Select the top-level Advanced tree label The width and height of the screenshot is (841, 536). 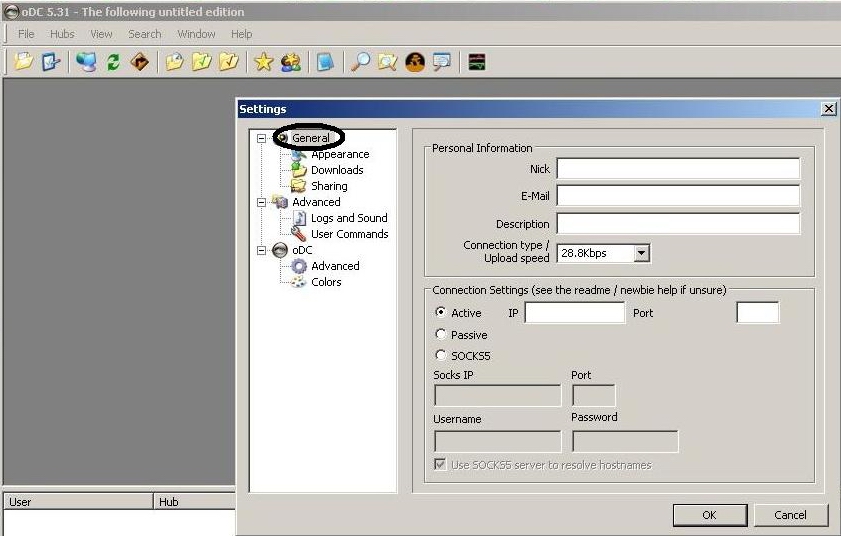click(316, 202)
